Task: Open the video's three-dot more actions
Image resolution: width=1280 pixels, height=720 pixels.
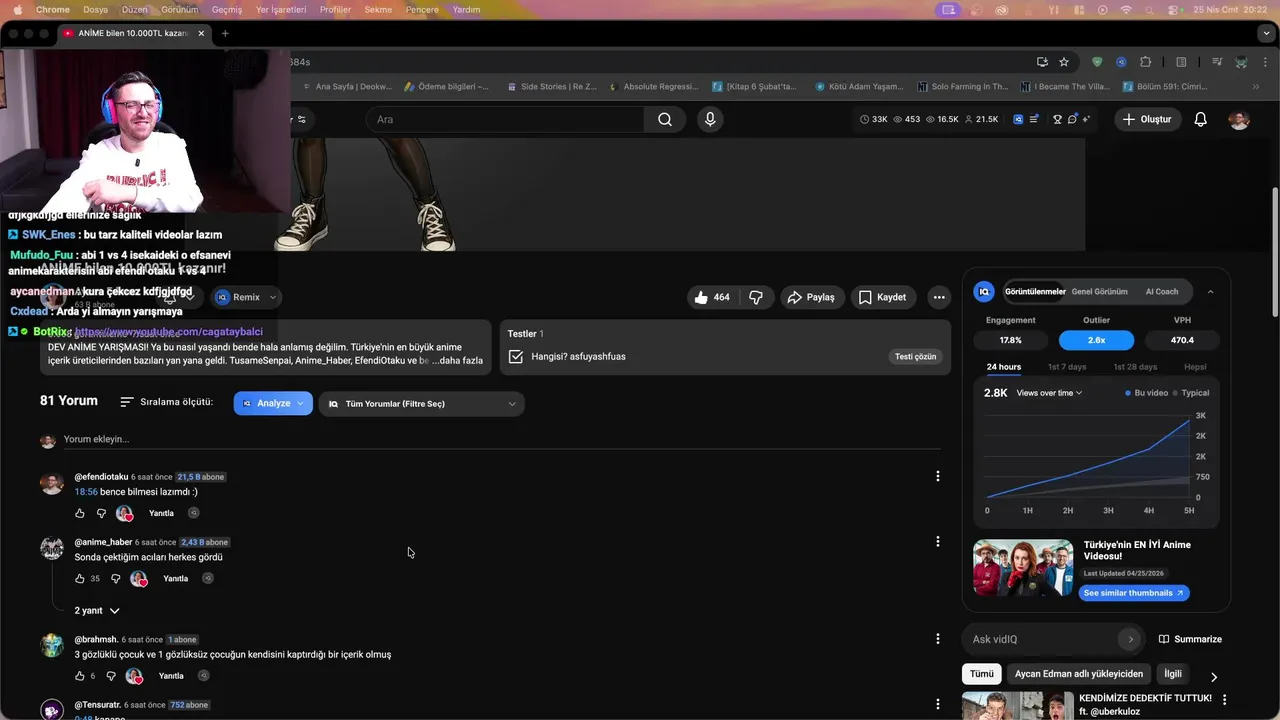Action: [x=938, y=297]
